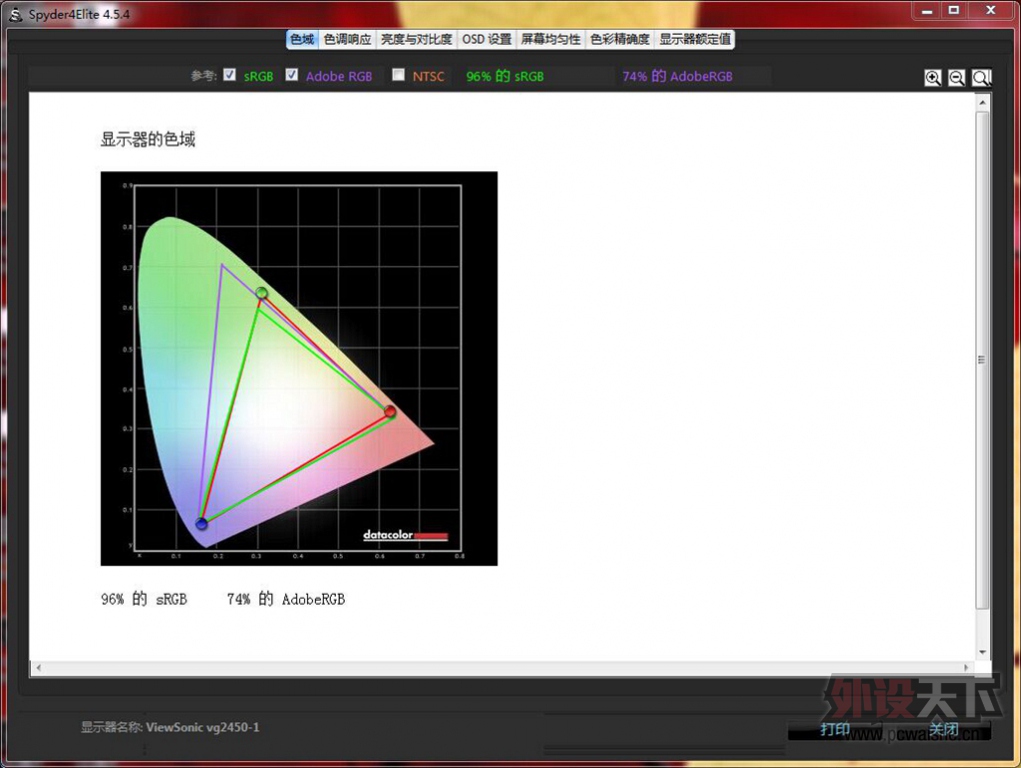Click the zoom-to-fit magnifier icon
This screenshot has width=1021, height=768.
coord(981,78)
